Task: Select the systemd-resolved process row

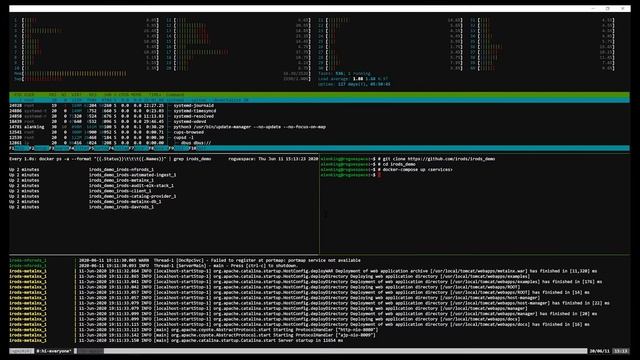Action: click(x=319, y=116)
